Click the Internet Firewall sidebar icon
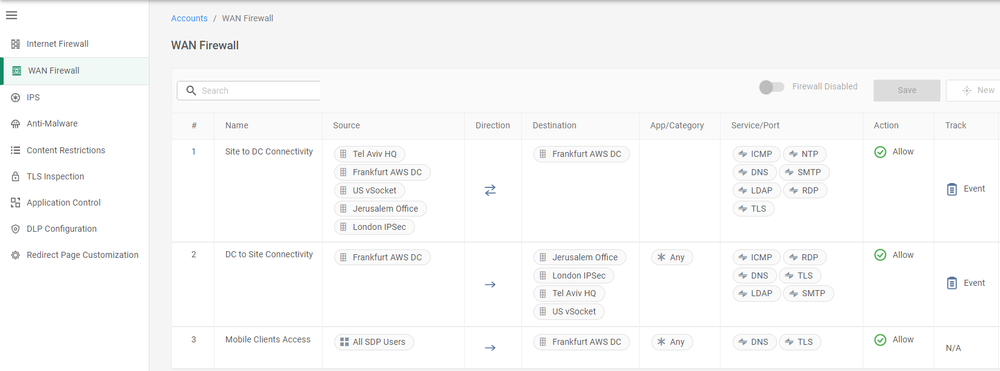The height and width of the screenshot is (371, 1000). (x=16, y=44)
